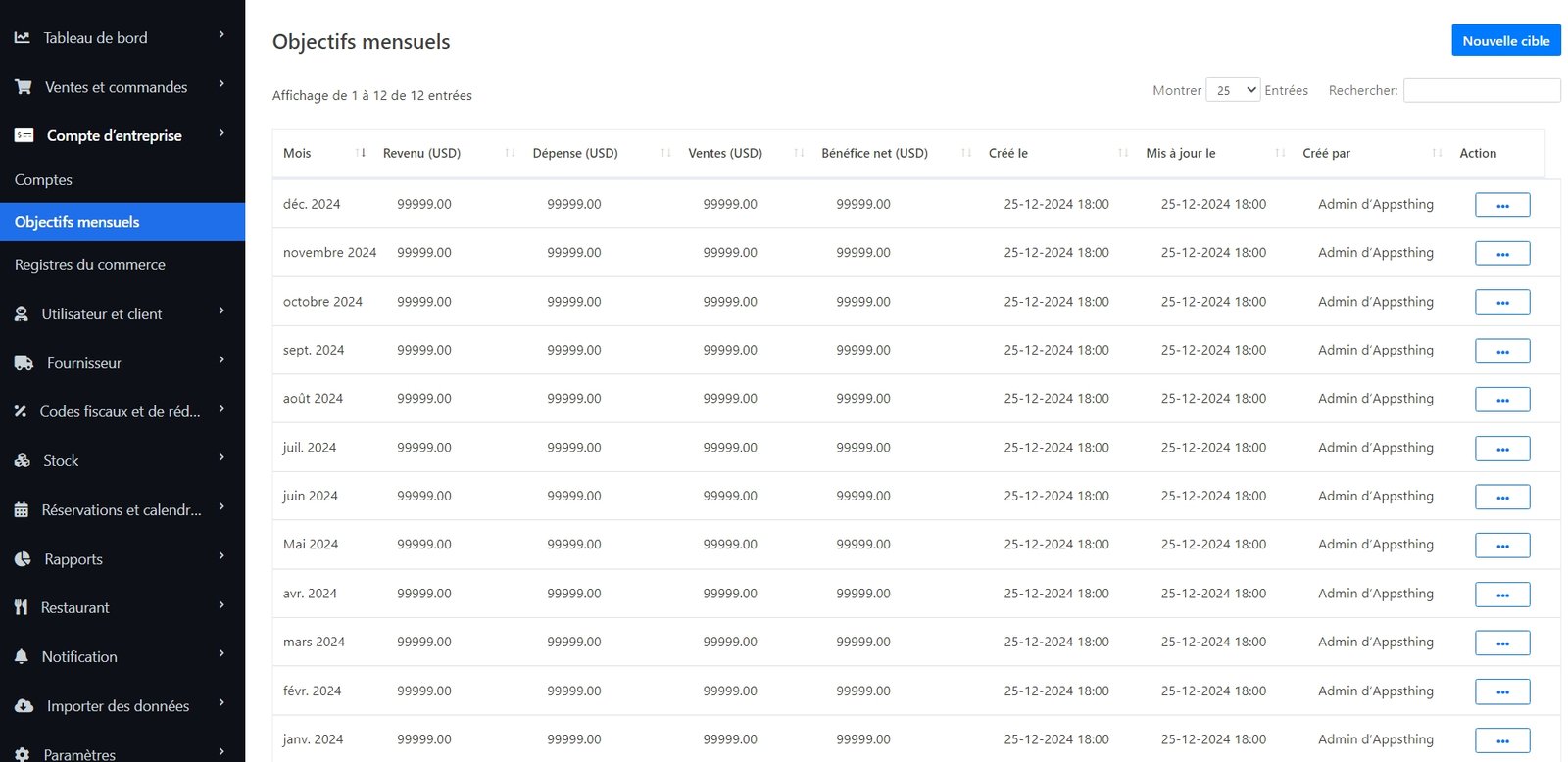
Task: Click the shopping cart icon for Ventes et commandes
Action: [x=24, y=87]
